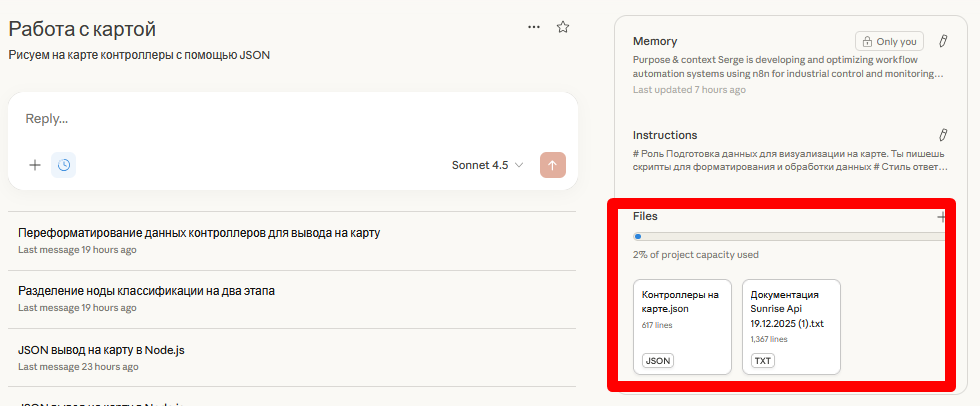The image size is (980, 406).
Task: Open the "Контроллеры на карте.json" file card
Action: tap(682, 327)
